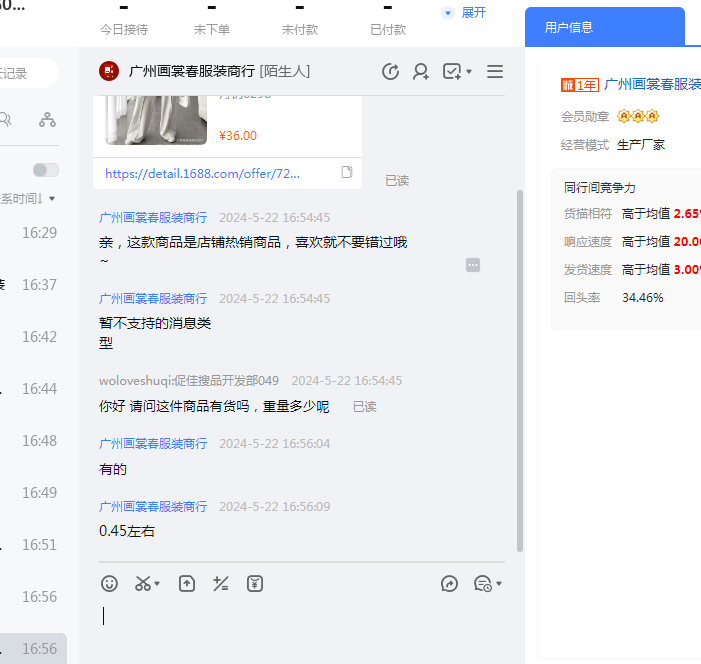Open the hamburger menu in chat header
This screenshot has width=701, height=664.
[x=494, y=72]
